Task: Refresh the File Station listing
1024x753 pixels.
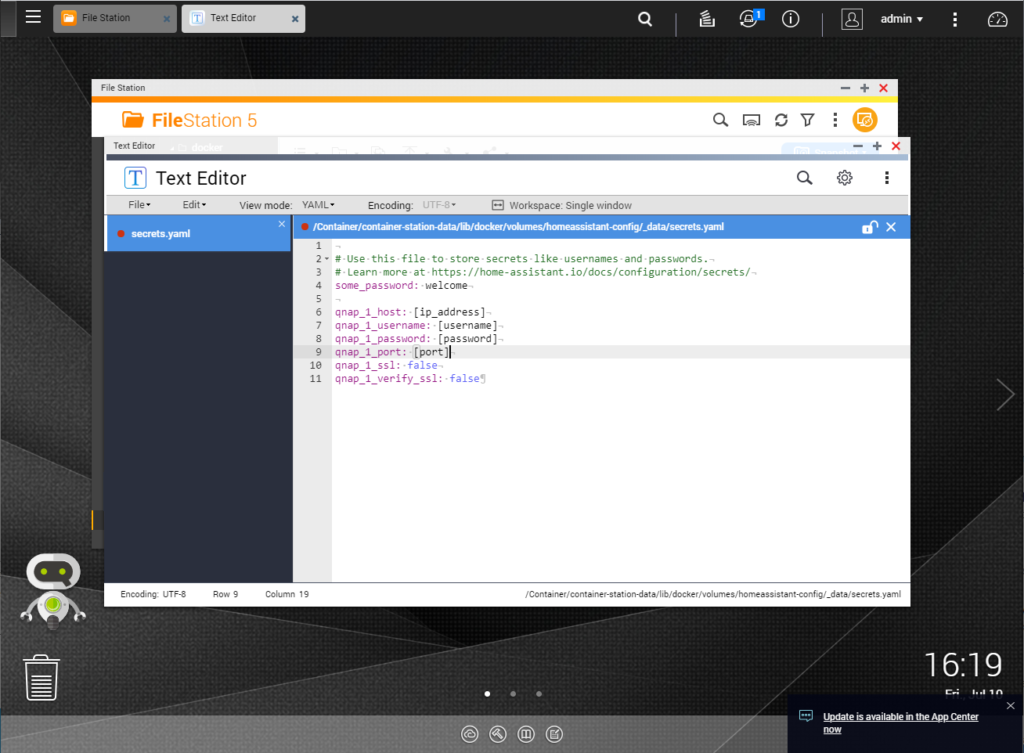Action: [781, 120]
